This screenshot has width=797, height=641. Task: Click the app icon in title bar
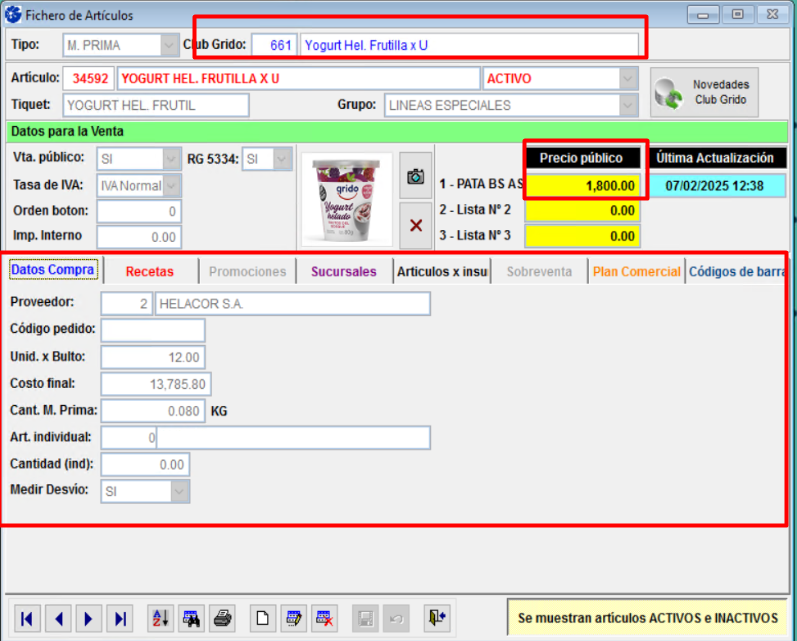coord(13,15)
